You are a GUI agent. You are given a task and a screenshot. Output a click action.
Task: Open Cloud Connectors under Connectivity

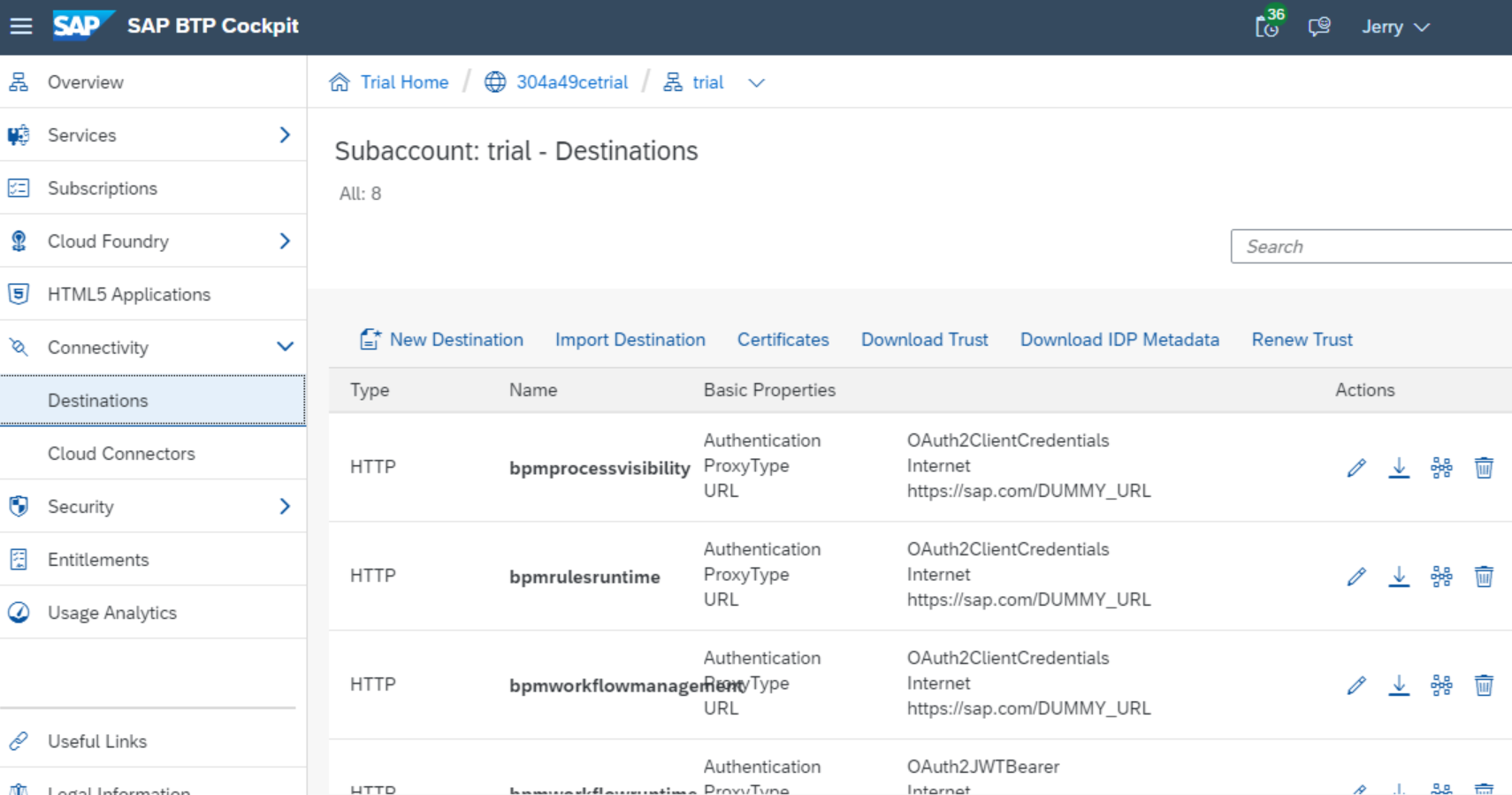(x=153, y=454)
